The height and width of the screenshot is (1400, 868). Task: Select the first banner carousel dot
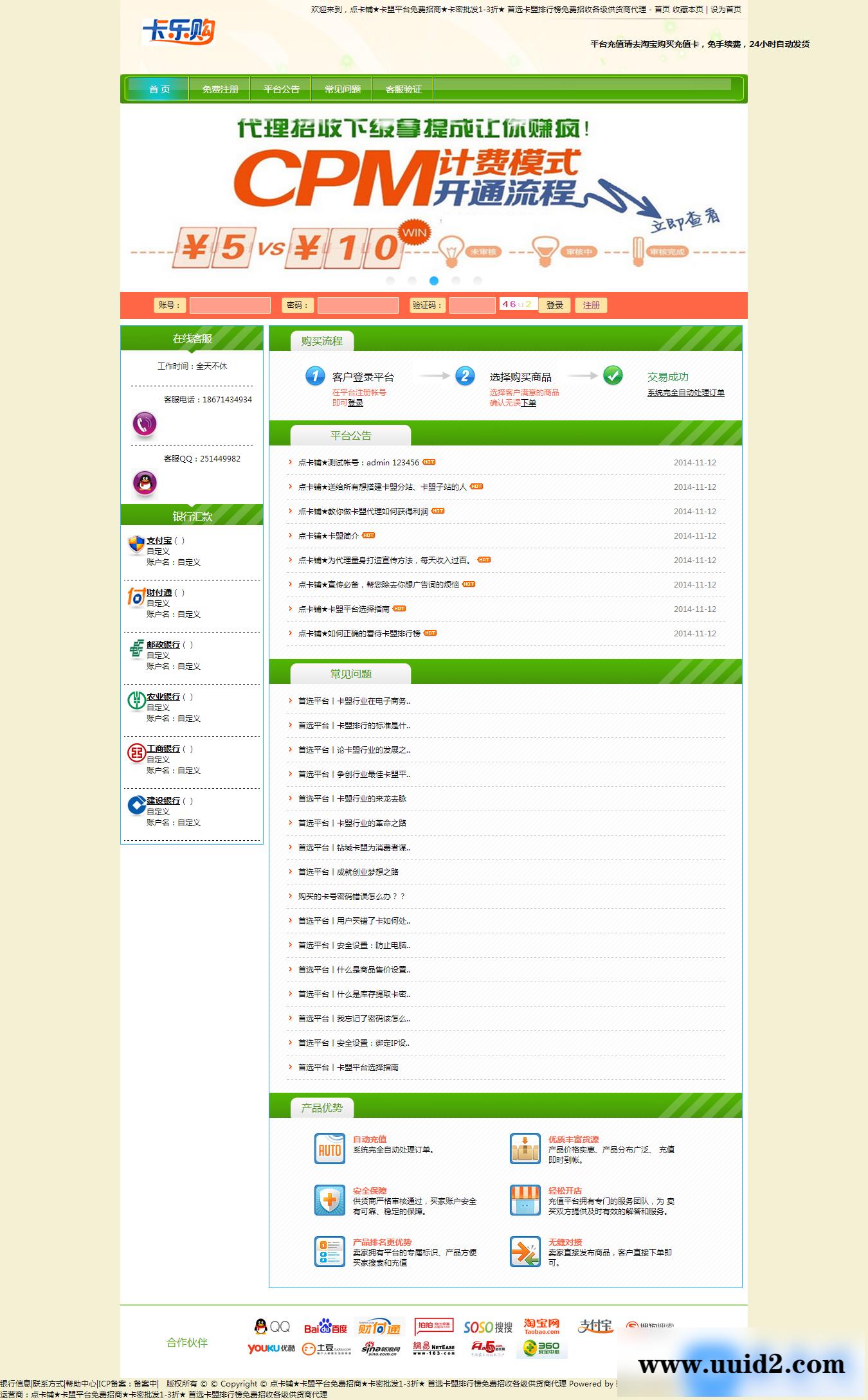tap(390, 281)
